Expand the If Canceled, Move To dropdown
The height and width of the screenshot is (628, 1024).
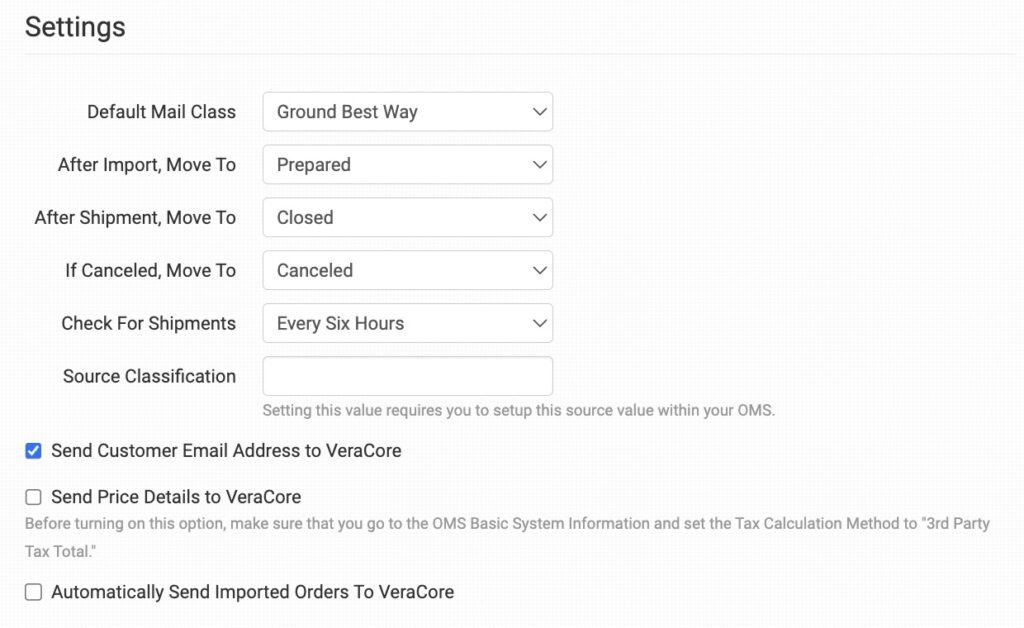point(407,271)
